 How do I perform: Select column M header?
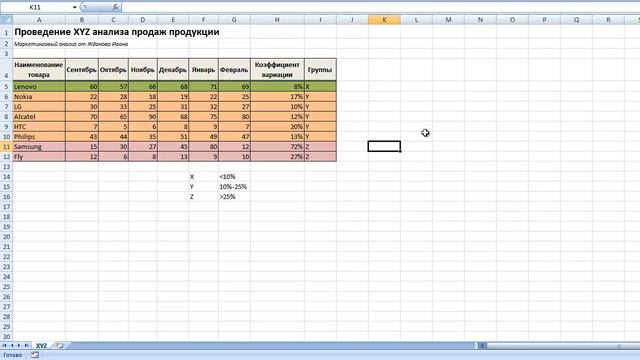point(448,20)
